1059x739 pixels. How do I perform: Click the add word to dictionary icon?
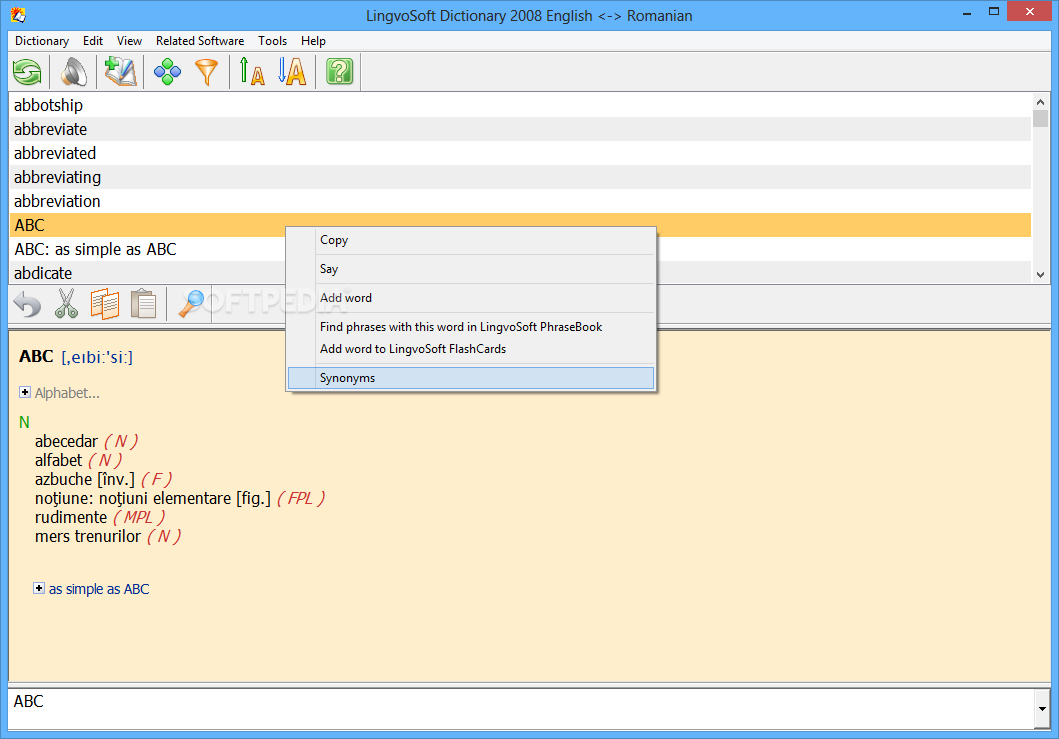click(x=121, y=72)
